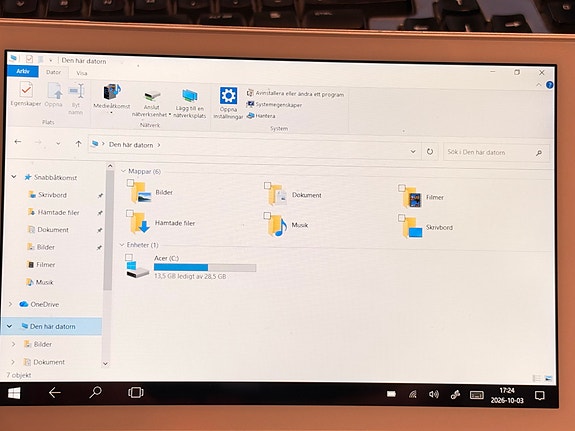
Task: Open Systemegenskaper in the ribbon
Action: click(x=274, y=105)
